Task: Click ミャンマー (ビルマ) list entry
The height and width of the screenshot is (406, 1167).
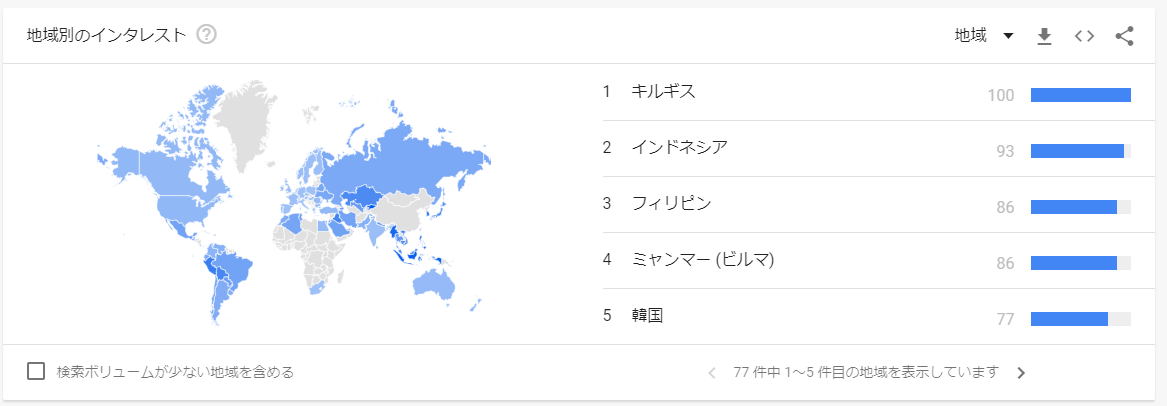Action: pyautogui.click(x=703, y=260)
